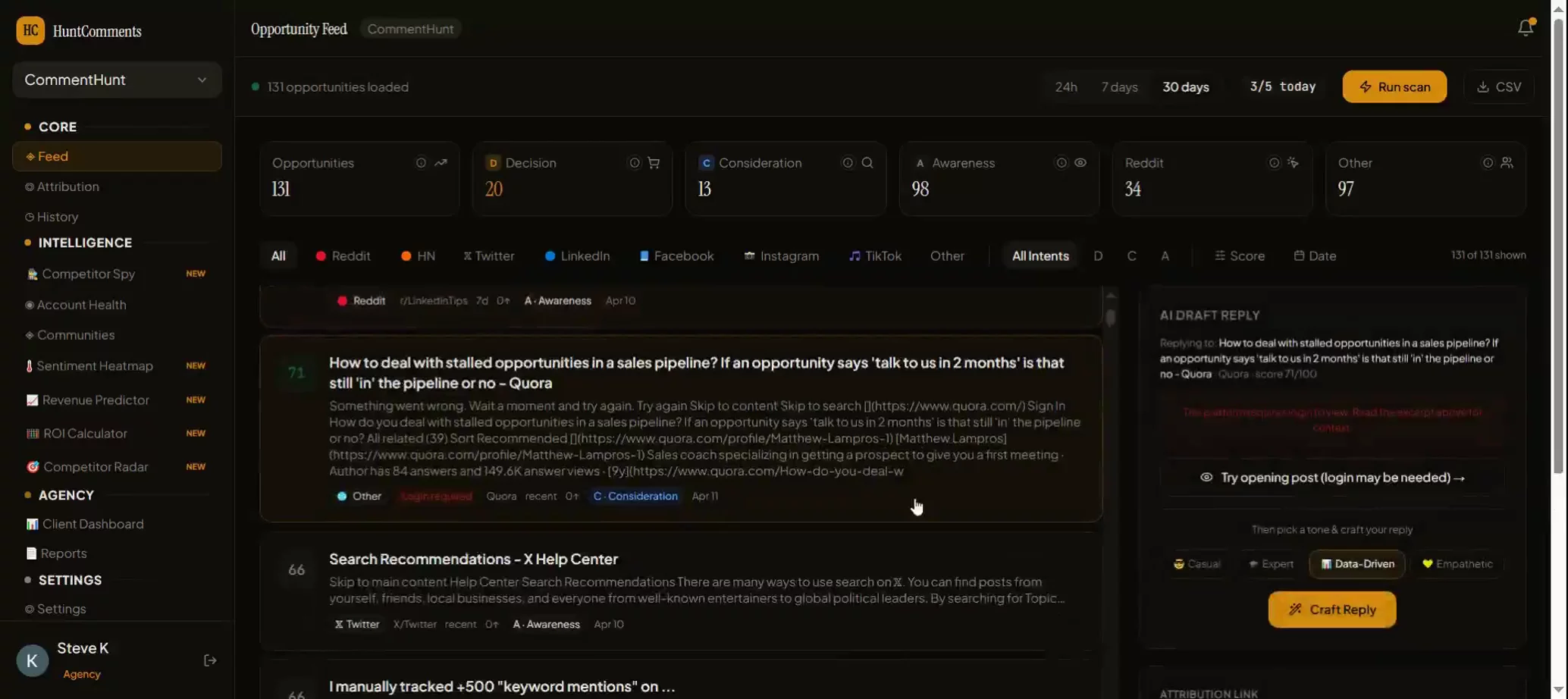Screen dimensions: 1568x699
Task: Sort the feed by Score
Action: coord(1240,256)
